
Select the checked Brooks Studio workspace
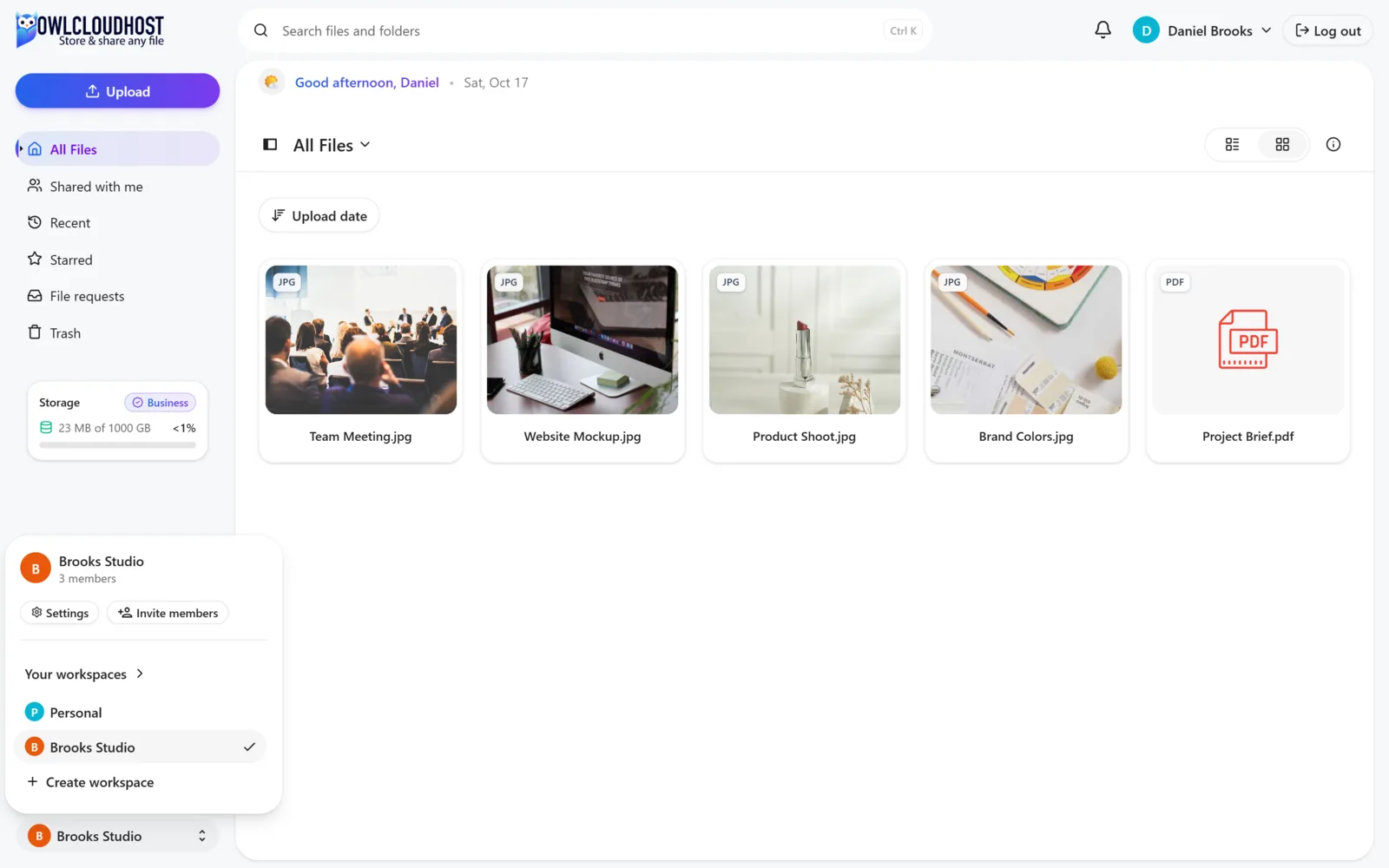click(141, 747)
